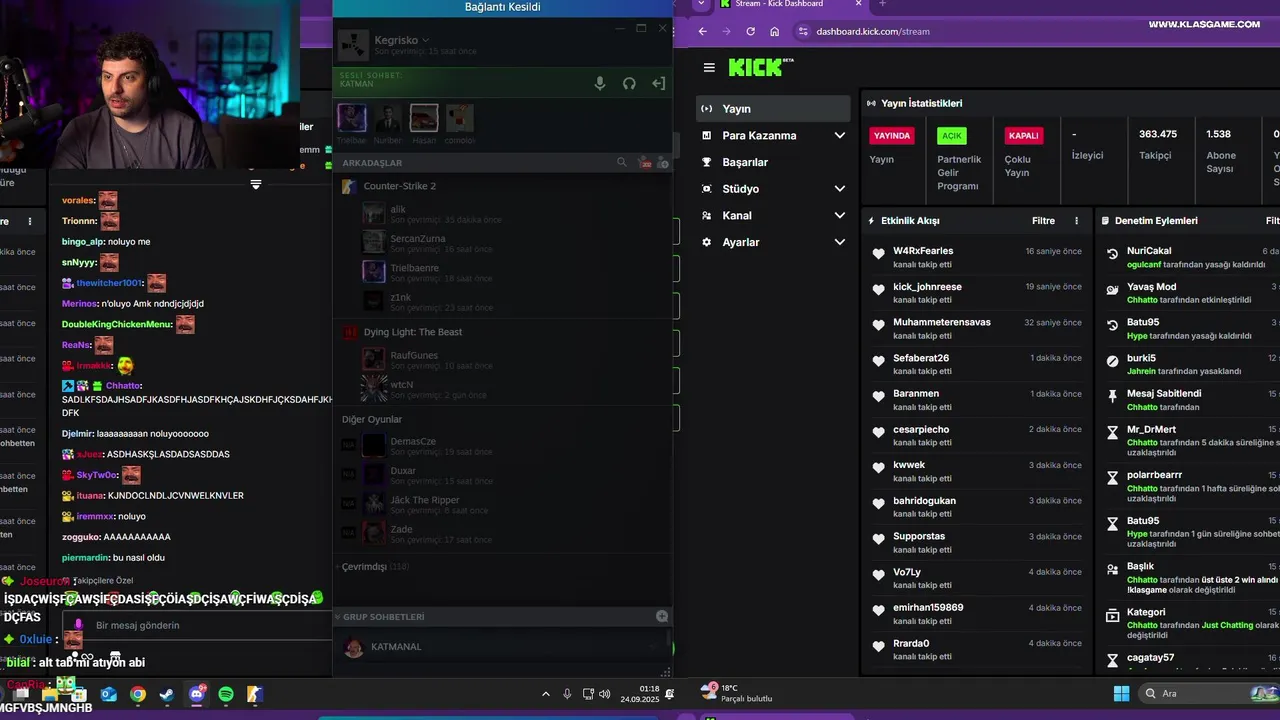The height and width of the screenshot is (720, 1280).
Task: Click follower kick_johnreese in activity feed
Action: click(x=927, y=287)
